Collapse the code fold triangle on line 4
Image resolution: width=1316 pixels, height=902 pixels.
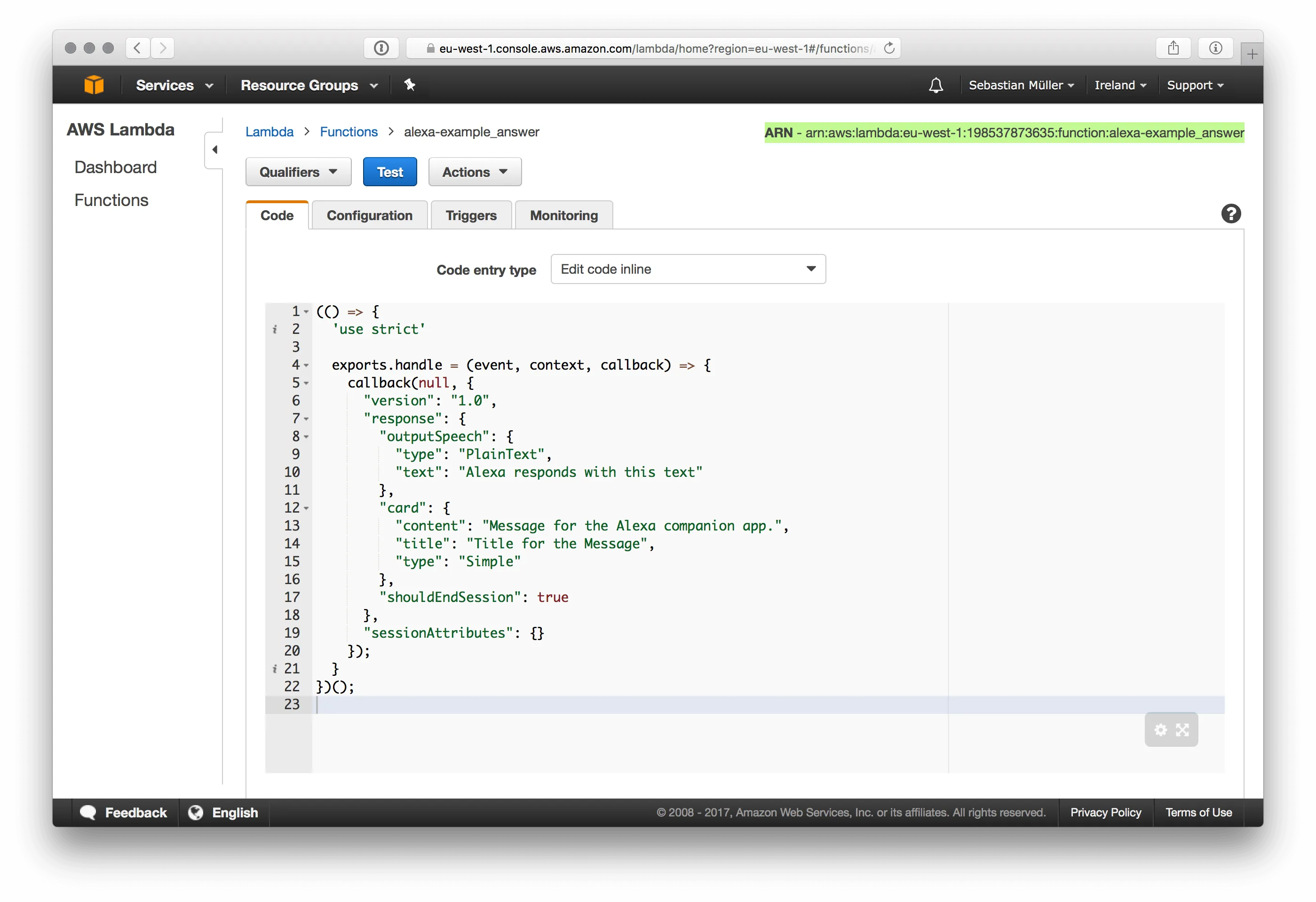[306, 365]
